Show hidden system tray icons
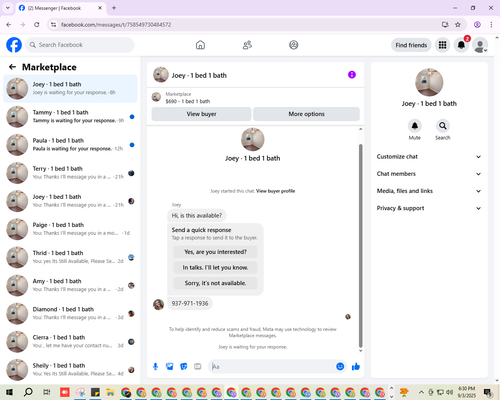500x400 pixels. (x=421, y=392)
